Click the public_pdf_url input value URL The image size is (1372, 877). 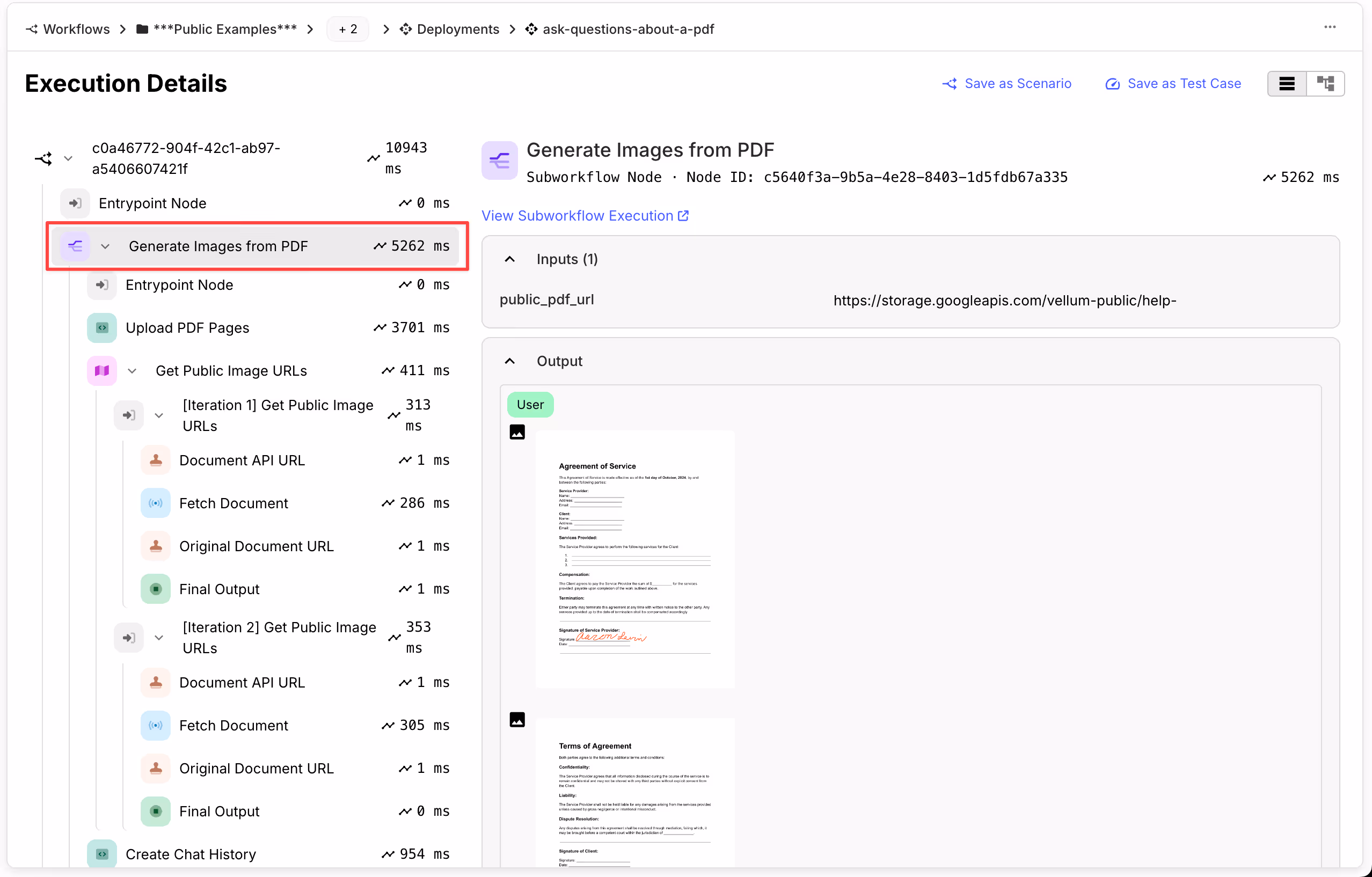1005,301
